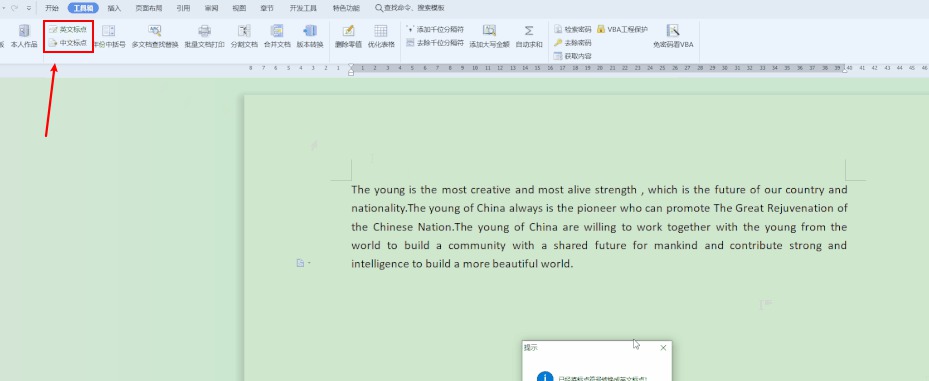The height and width of the screenshot is (381, 929).
Task: Open the 视图 (View) tab
Action: [239, 8]
